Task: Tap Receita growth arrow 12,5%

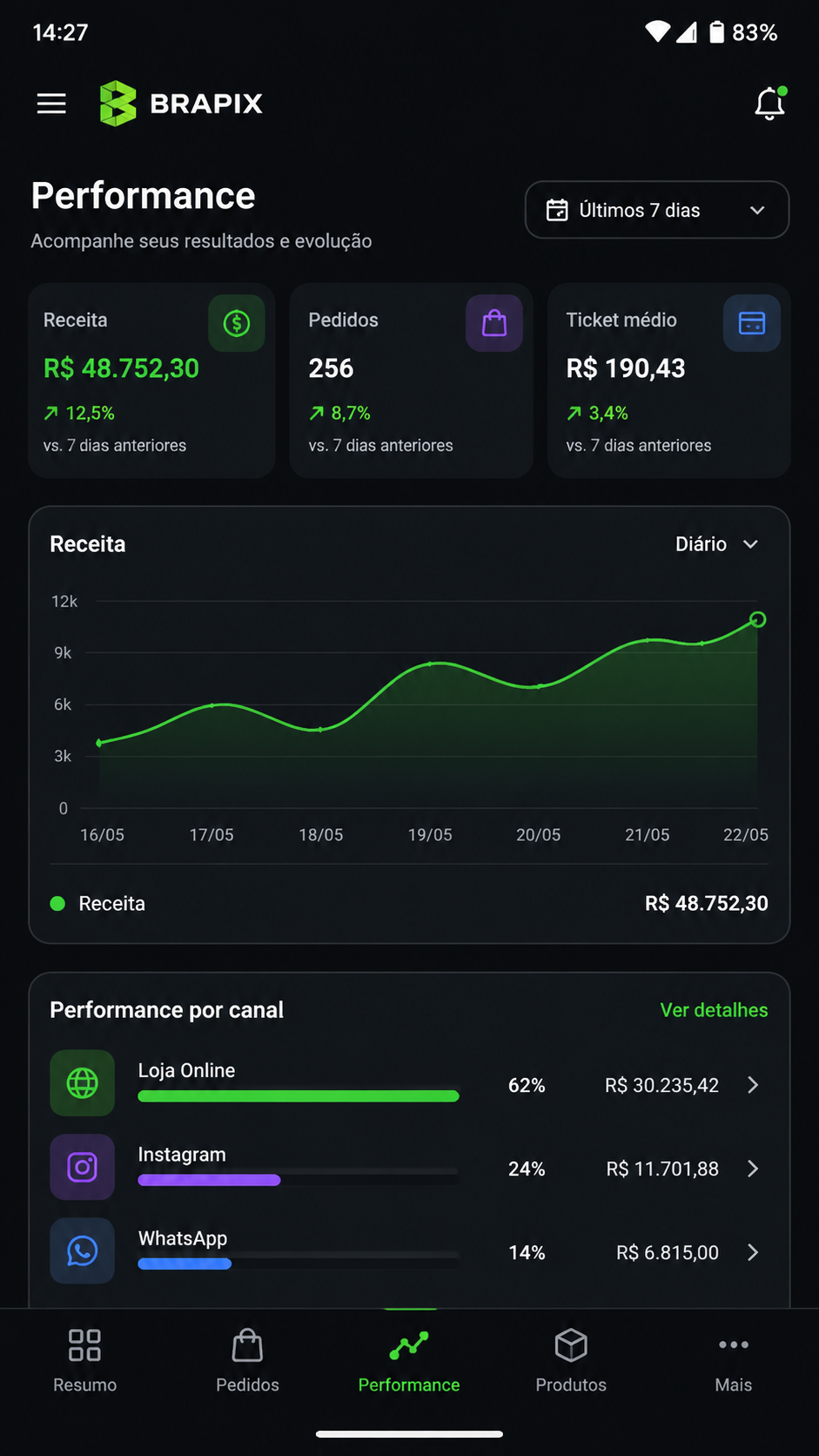Action: (x=51, y=413)
